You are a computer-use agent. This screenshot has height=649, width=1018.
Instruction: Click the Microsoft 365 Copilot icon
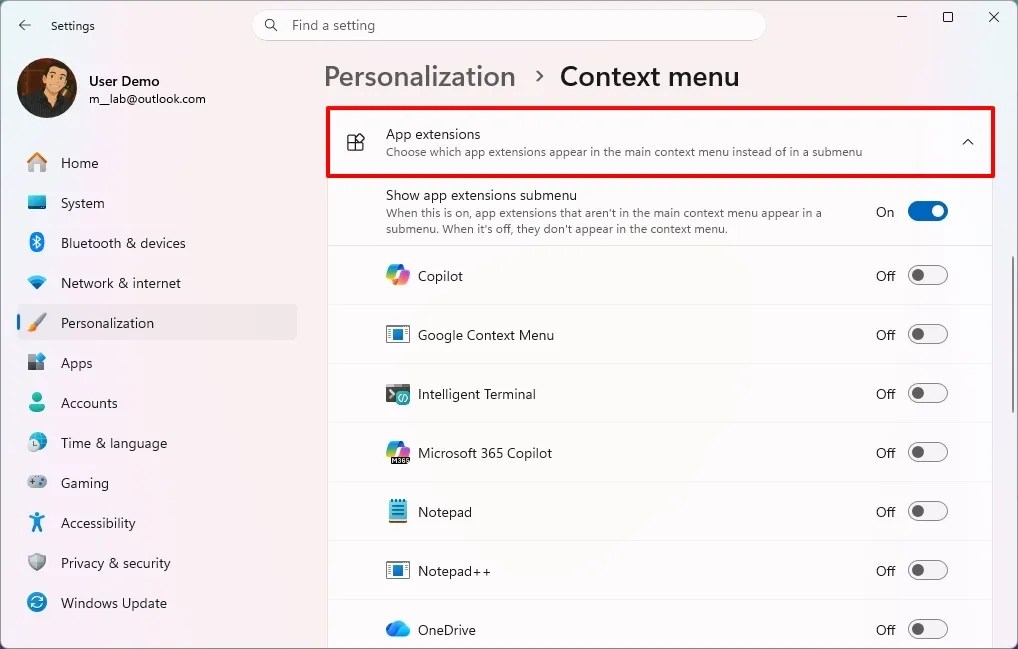coord(397,452)
